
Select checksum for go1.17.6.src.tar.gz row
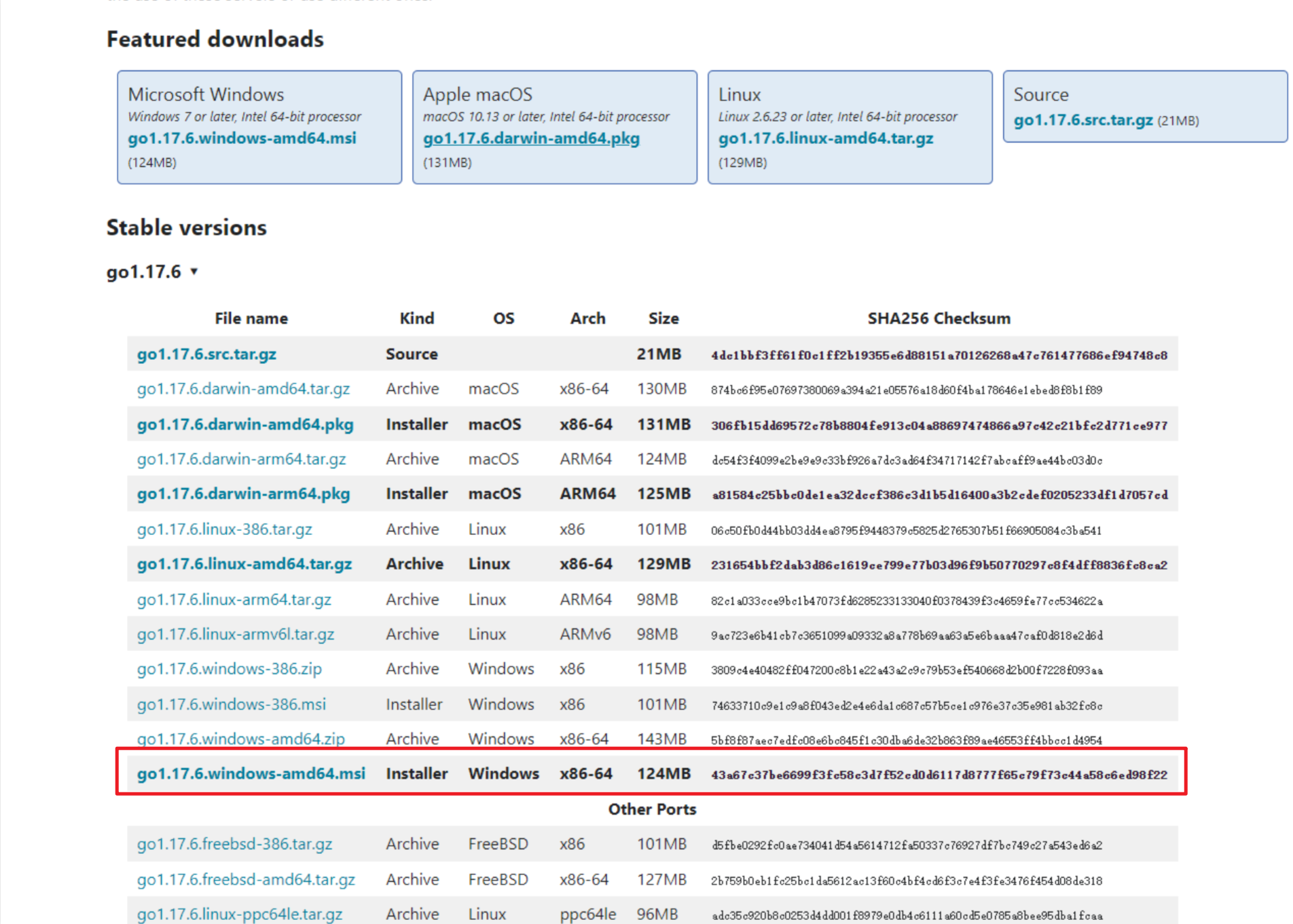click(939, 355)
